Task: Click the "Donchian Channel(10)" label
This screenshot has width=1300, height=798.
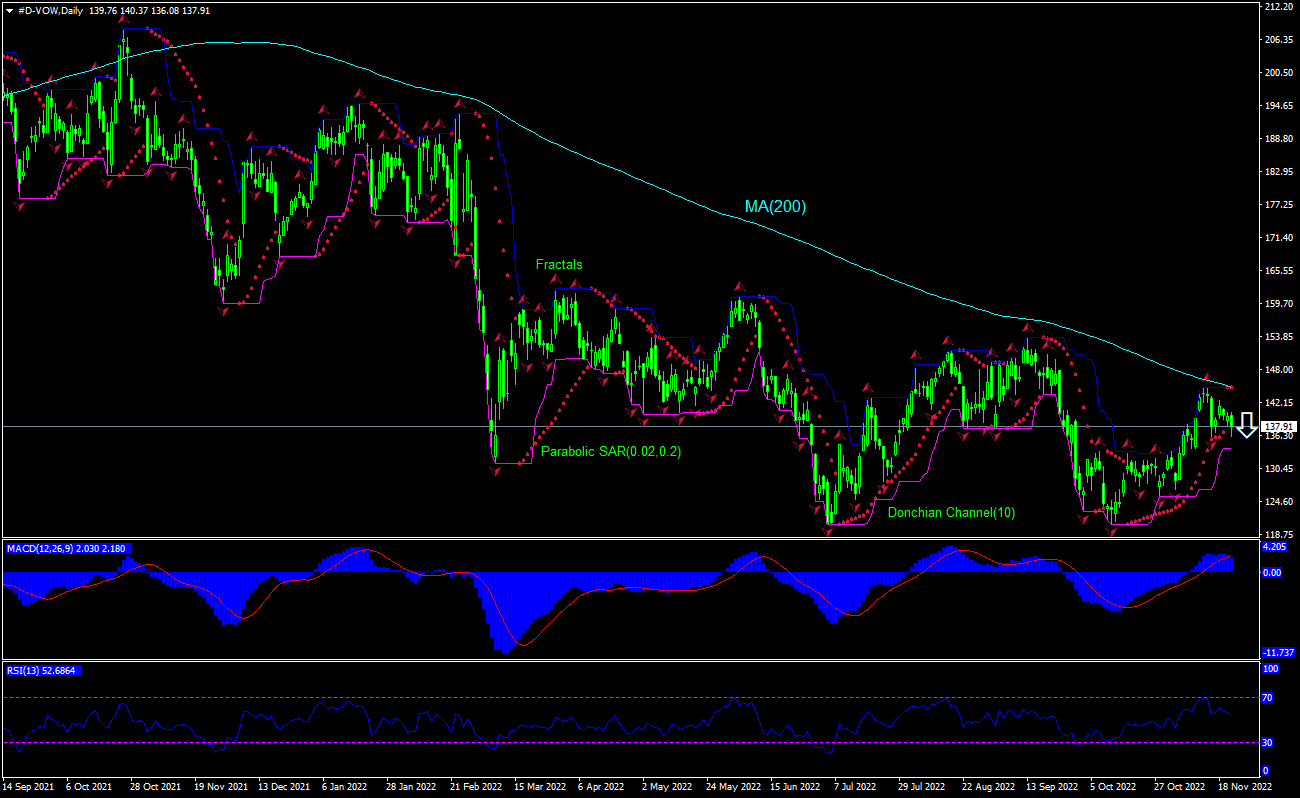Action: (x=951, y=513)
